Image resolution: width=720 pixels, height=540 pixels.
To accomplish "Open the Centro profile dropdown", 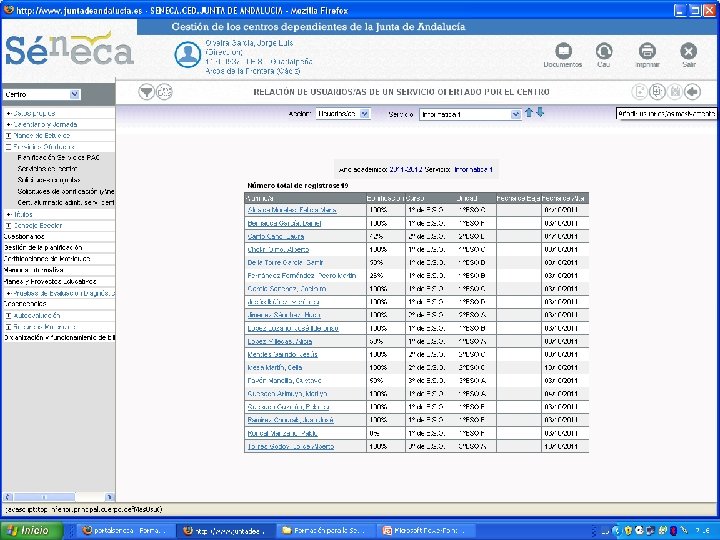I will coord(42,95).
